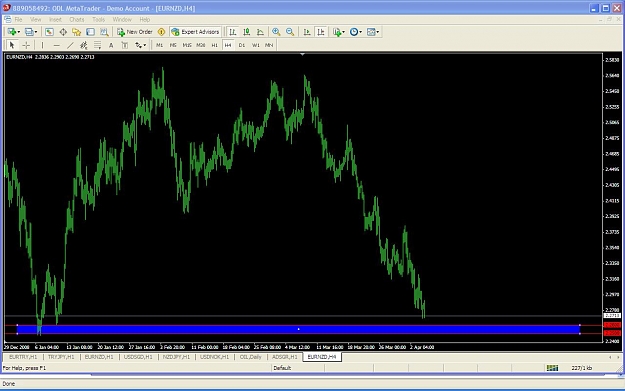
Task: Switch to bar chart display
Action: [233, 32]
